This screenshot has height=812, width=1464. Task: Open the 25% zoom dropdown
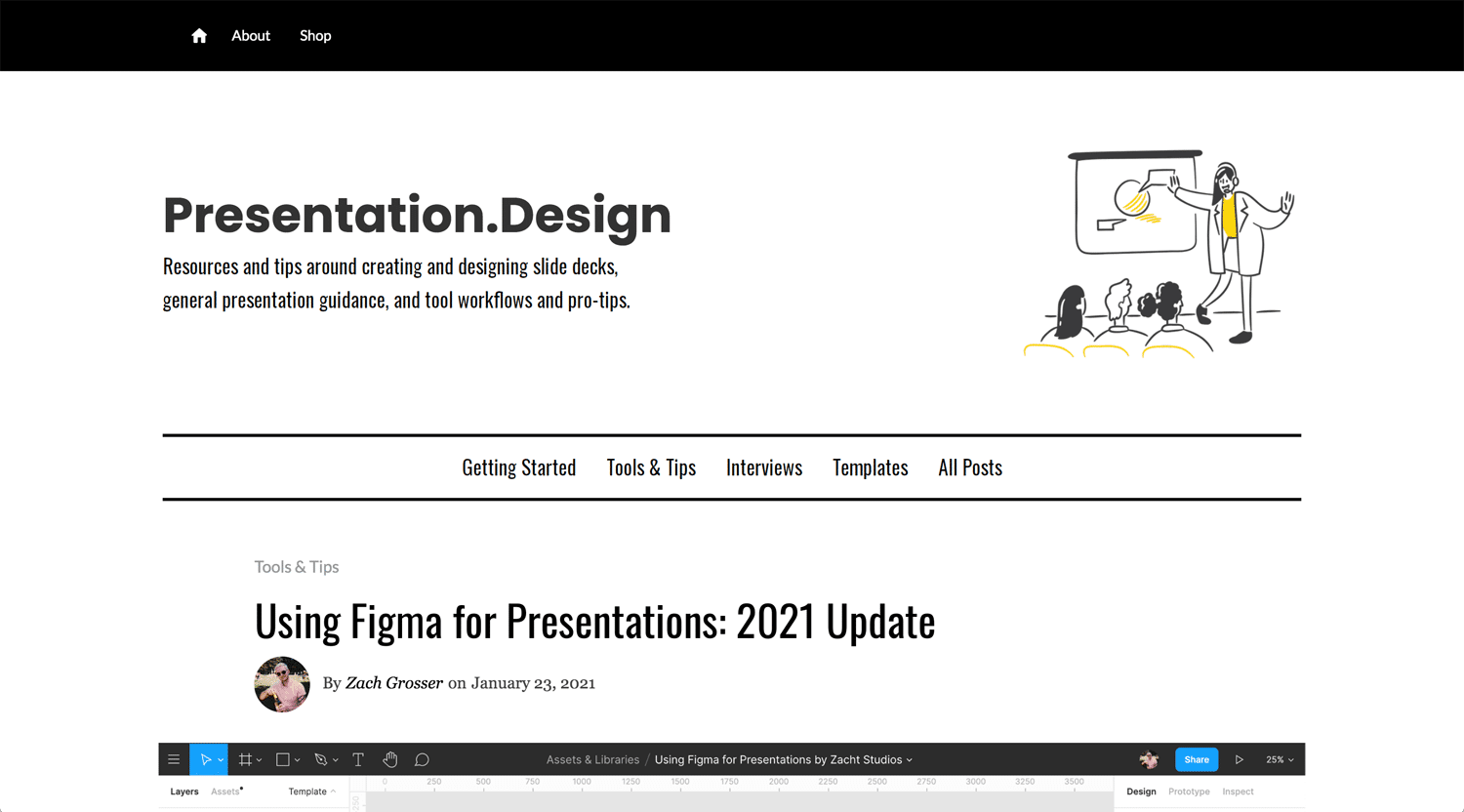coord(1280,759)
